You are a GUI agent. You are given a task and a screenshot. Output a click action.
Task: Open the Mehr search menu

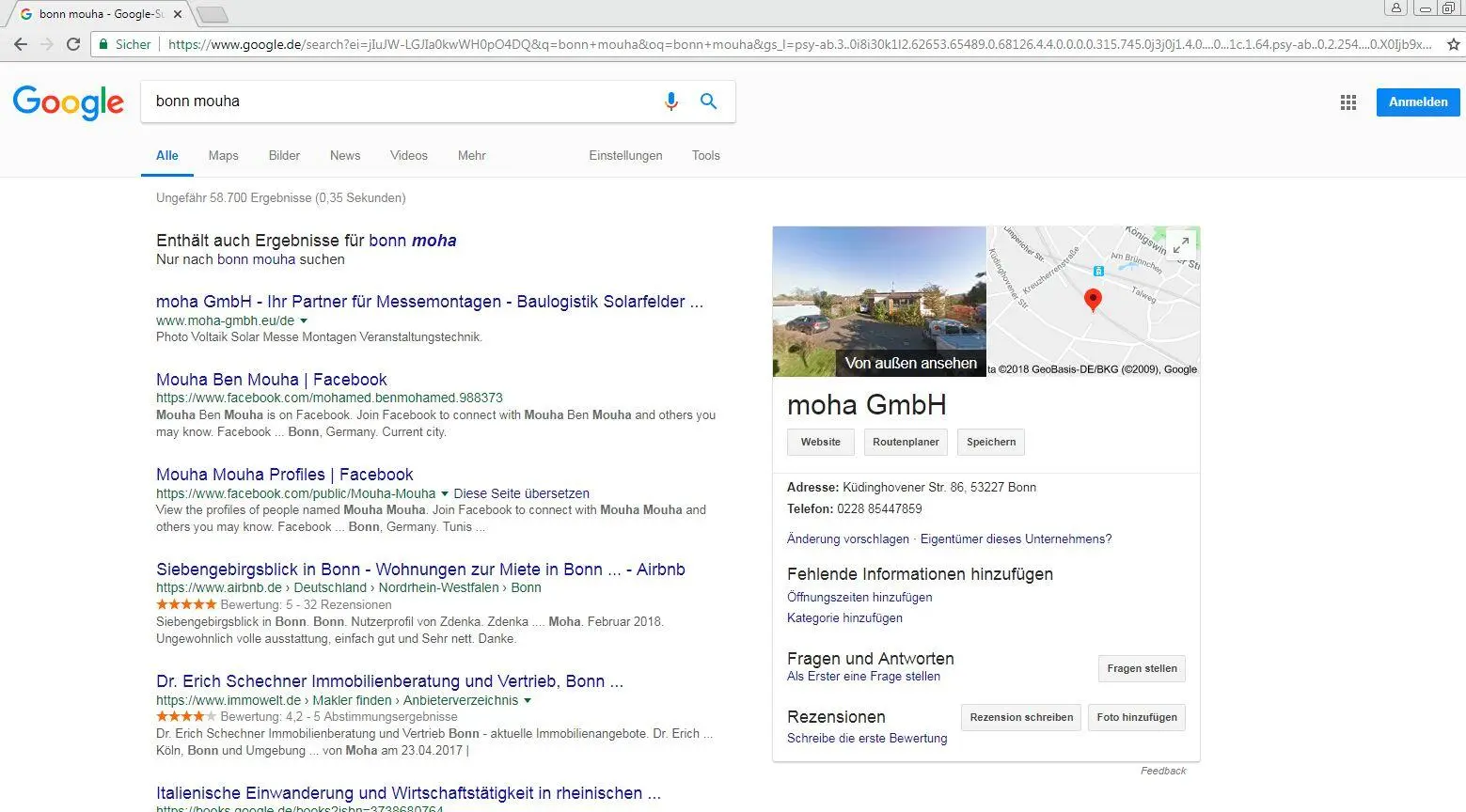[472, 156]
